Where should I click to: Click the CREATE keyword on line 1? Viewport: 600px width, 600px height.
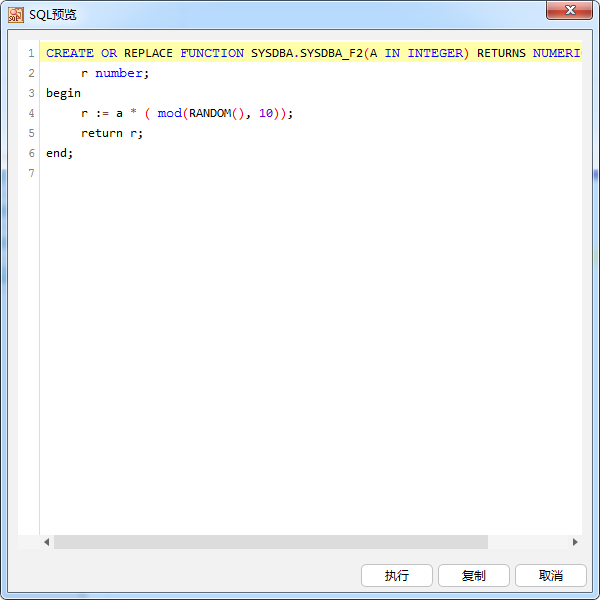pos(70,53)
